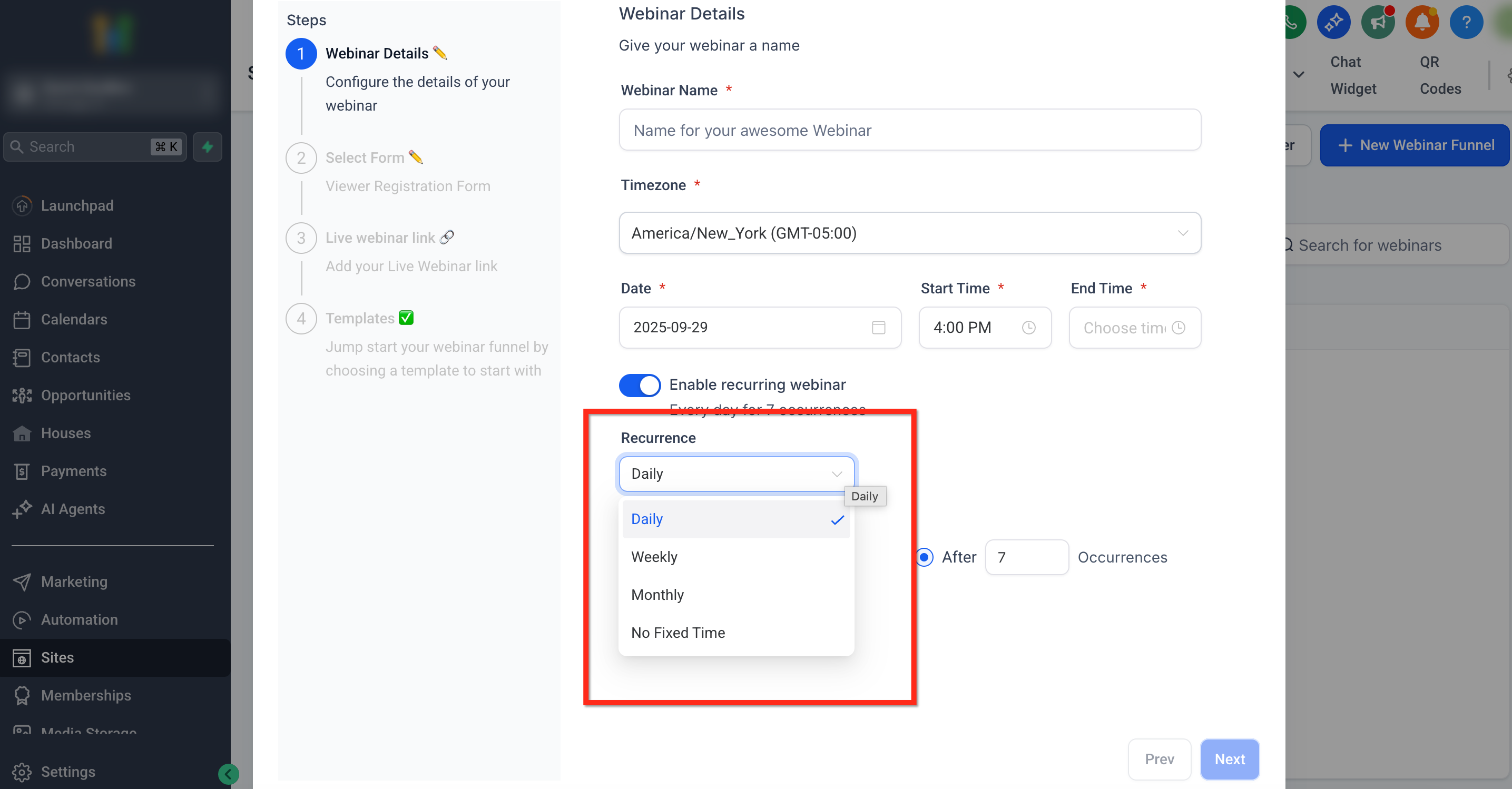Open the Timezone dropdown
This screenshot has height=789, width=1512.
(x=909, y=233)
